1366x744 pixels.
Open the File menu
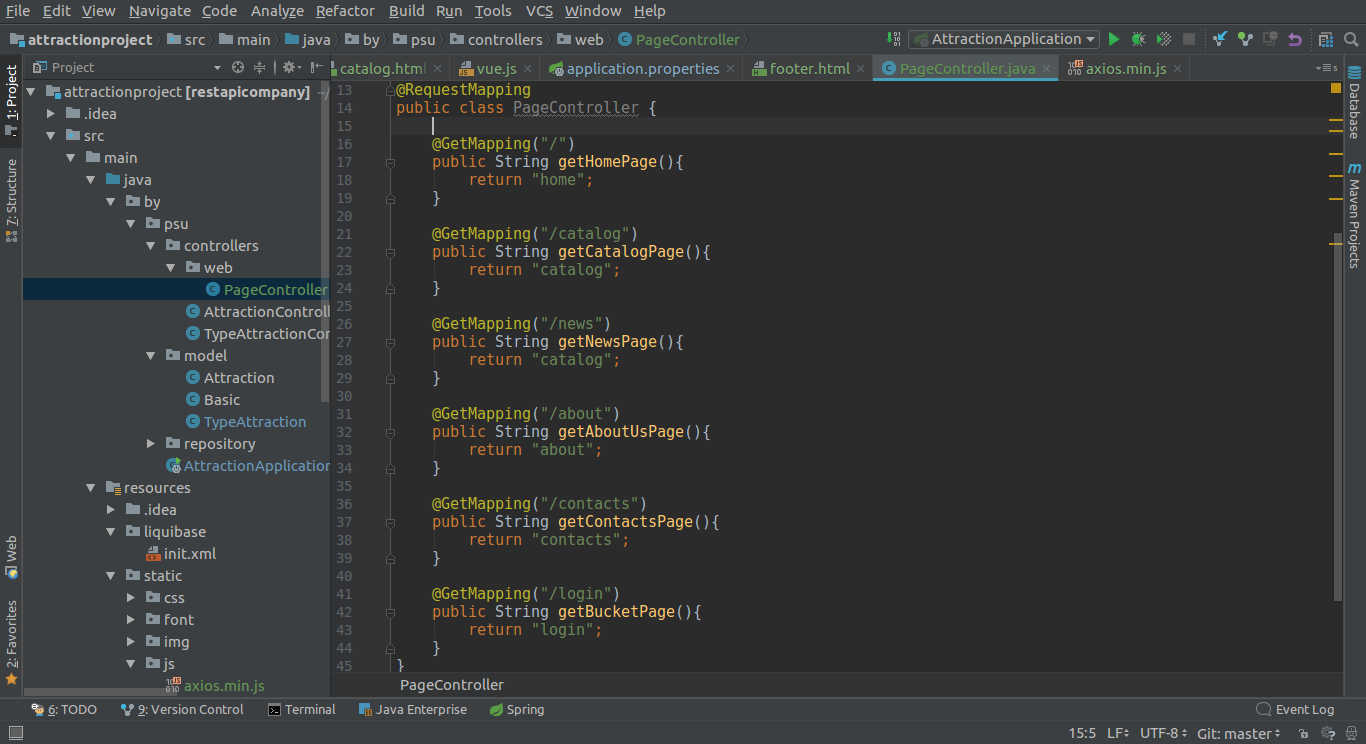point(18,11)
